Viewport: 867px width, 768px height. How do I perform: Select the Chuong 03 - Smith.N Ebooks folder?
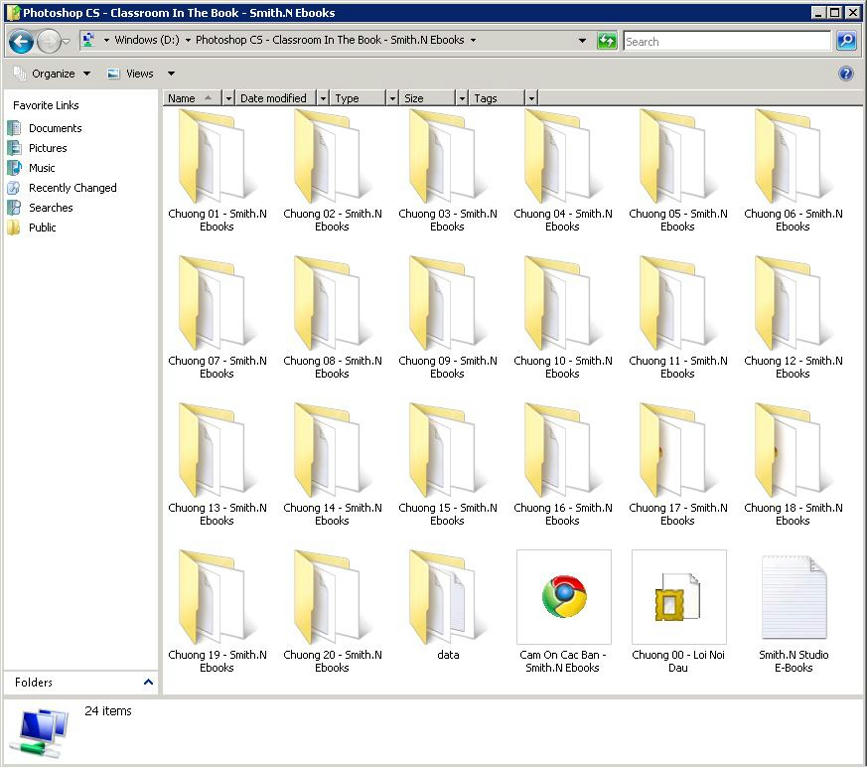coord(447,170)
